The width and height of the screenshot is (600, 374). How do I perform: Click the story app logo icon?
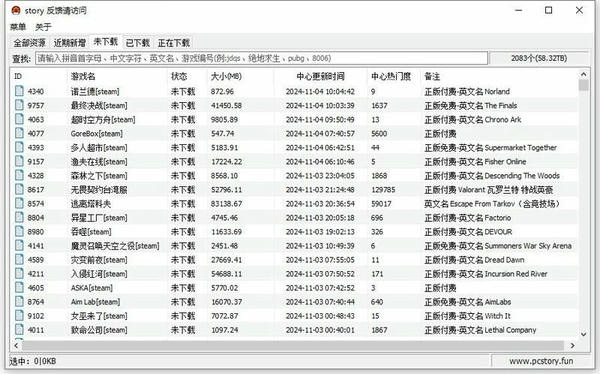click(16, 10)
